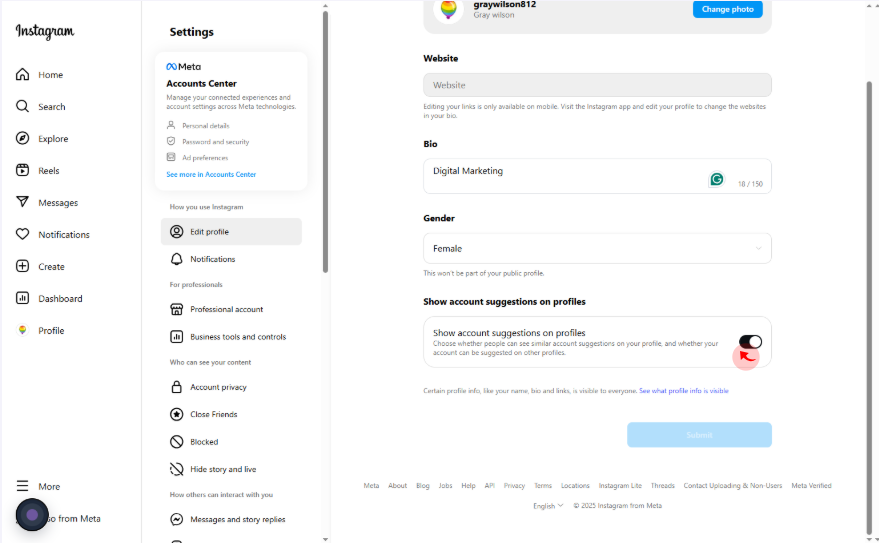879x543 pixels.
Task: Expand the More hamburger menu
Action: tap(22, 486)
